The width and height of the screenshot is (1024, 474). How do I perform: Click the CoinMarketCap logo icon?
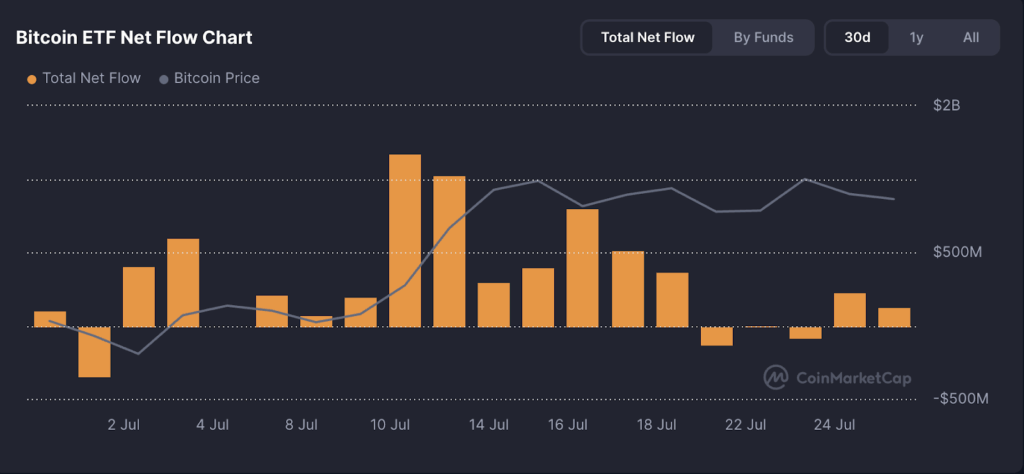775,377
